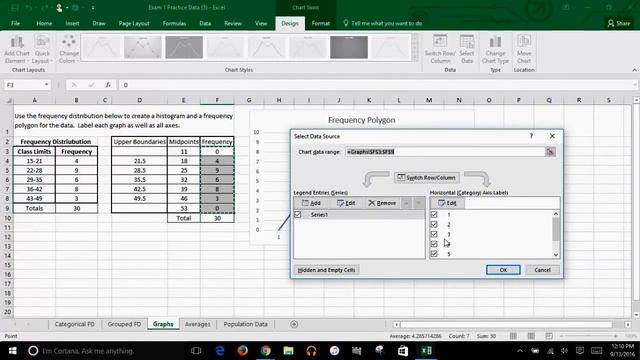Screen dimensions: 640x360
Task: Open the Format chart tools tab
Action: (x=320, y=23)
